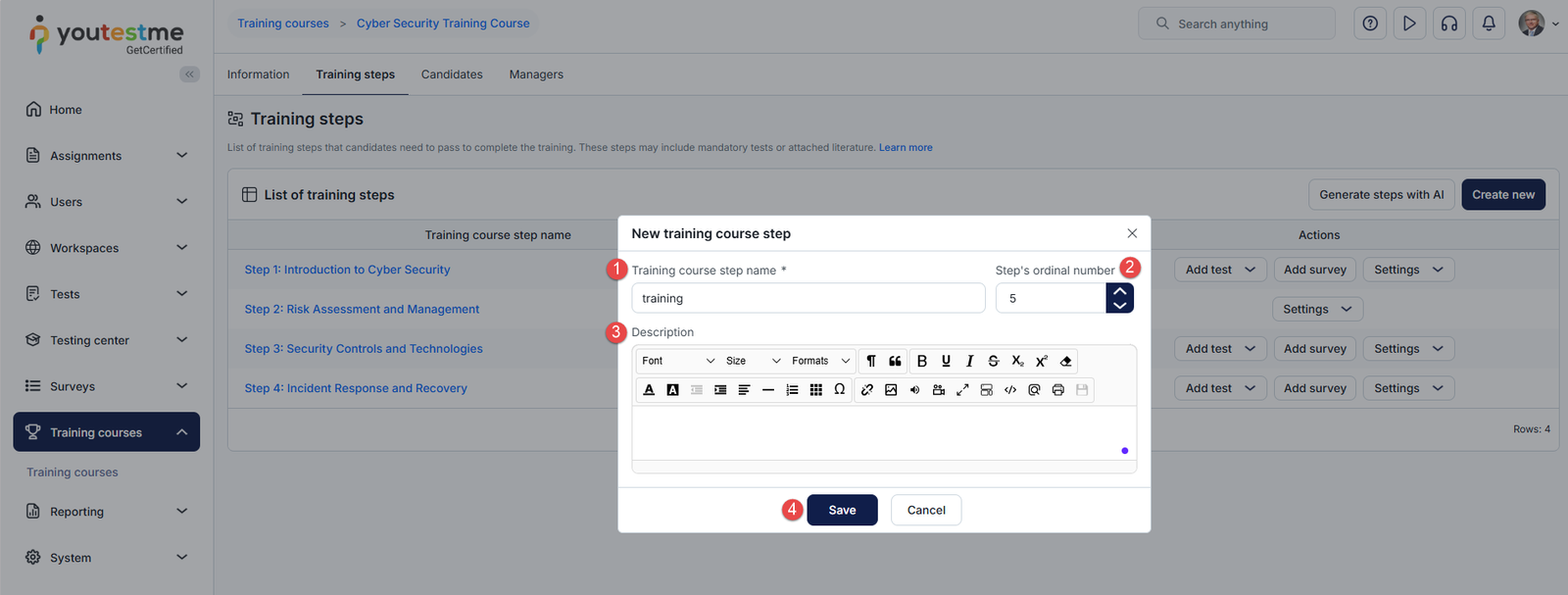Toggle fullscreen mode for the editor

pos(962,390)
